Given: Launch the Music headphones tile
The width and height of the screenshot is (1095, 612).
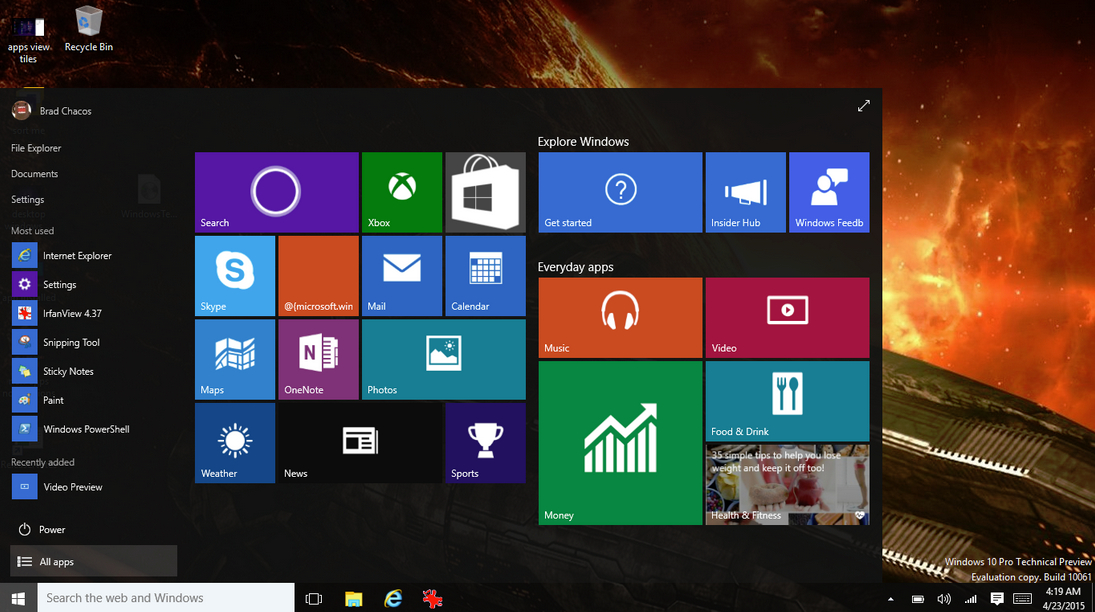Looking at the screenshot, I should pos(620,318).
